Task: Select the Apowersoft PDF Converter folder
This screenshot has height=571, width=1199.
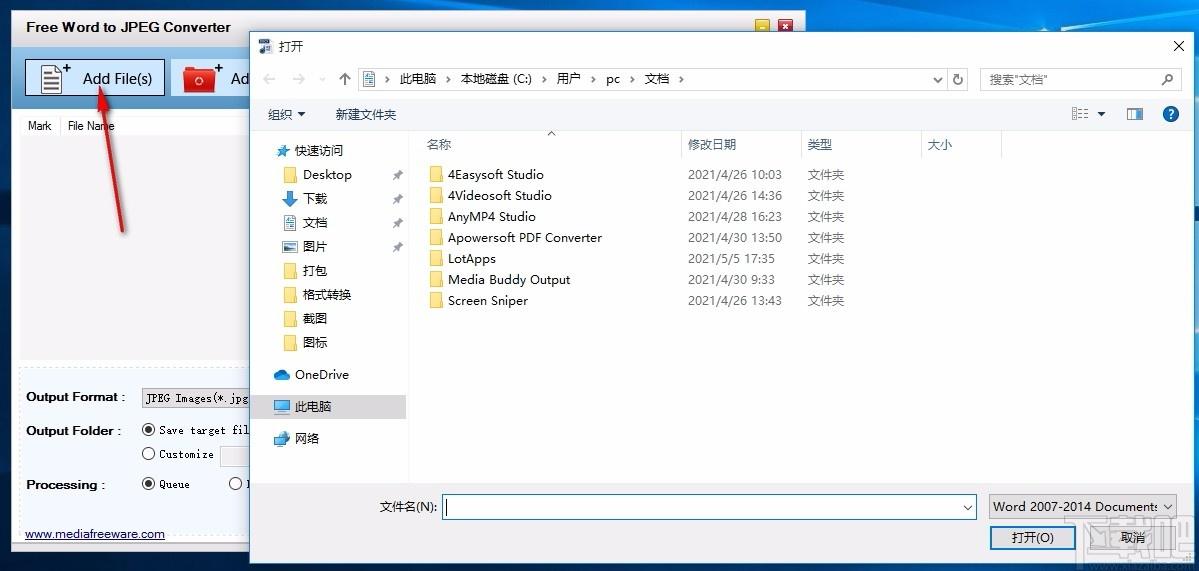Action: (x=525, y=238)
